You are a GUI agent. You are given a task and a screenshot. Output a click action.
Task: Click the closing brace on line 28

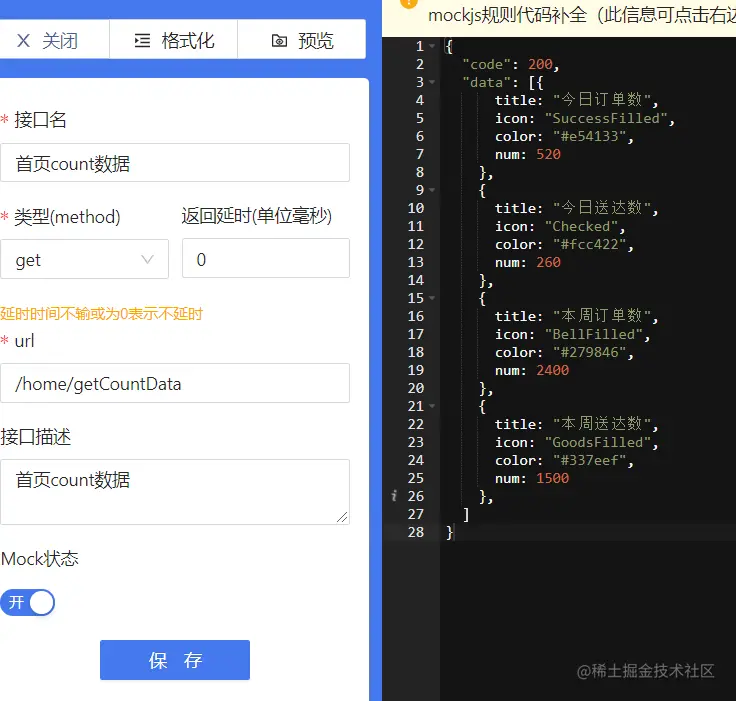[x=450, y=532]
